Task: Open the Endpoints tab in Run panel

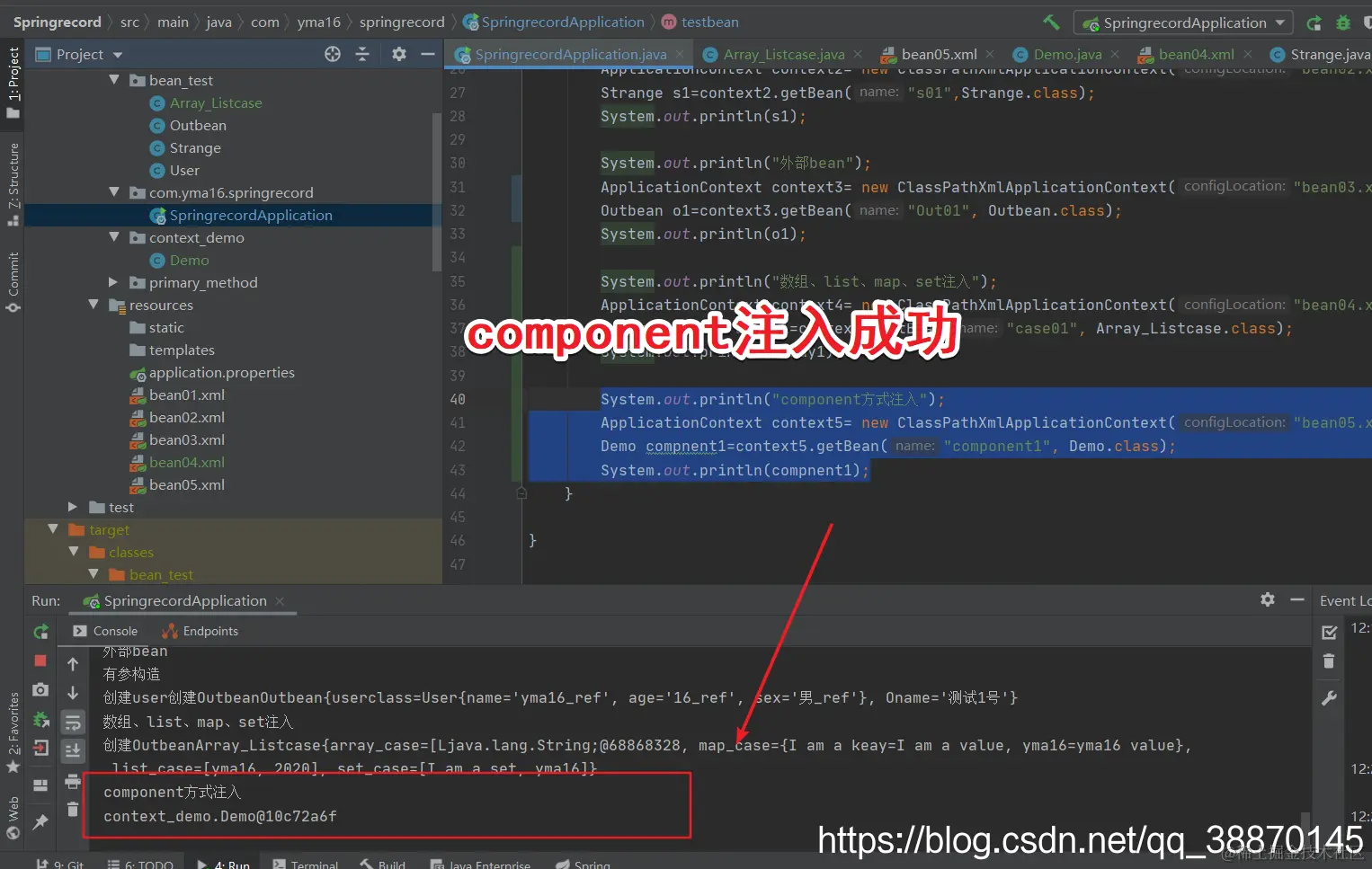Action: (200, 631)
